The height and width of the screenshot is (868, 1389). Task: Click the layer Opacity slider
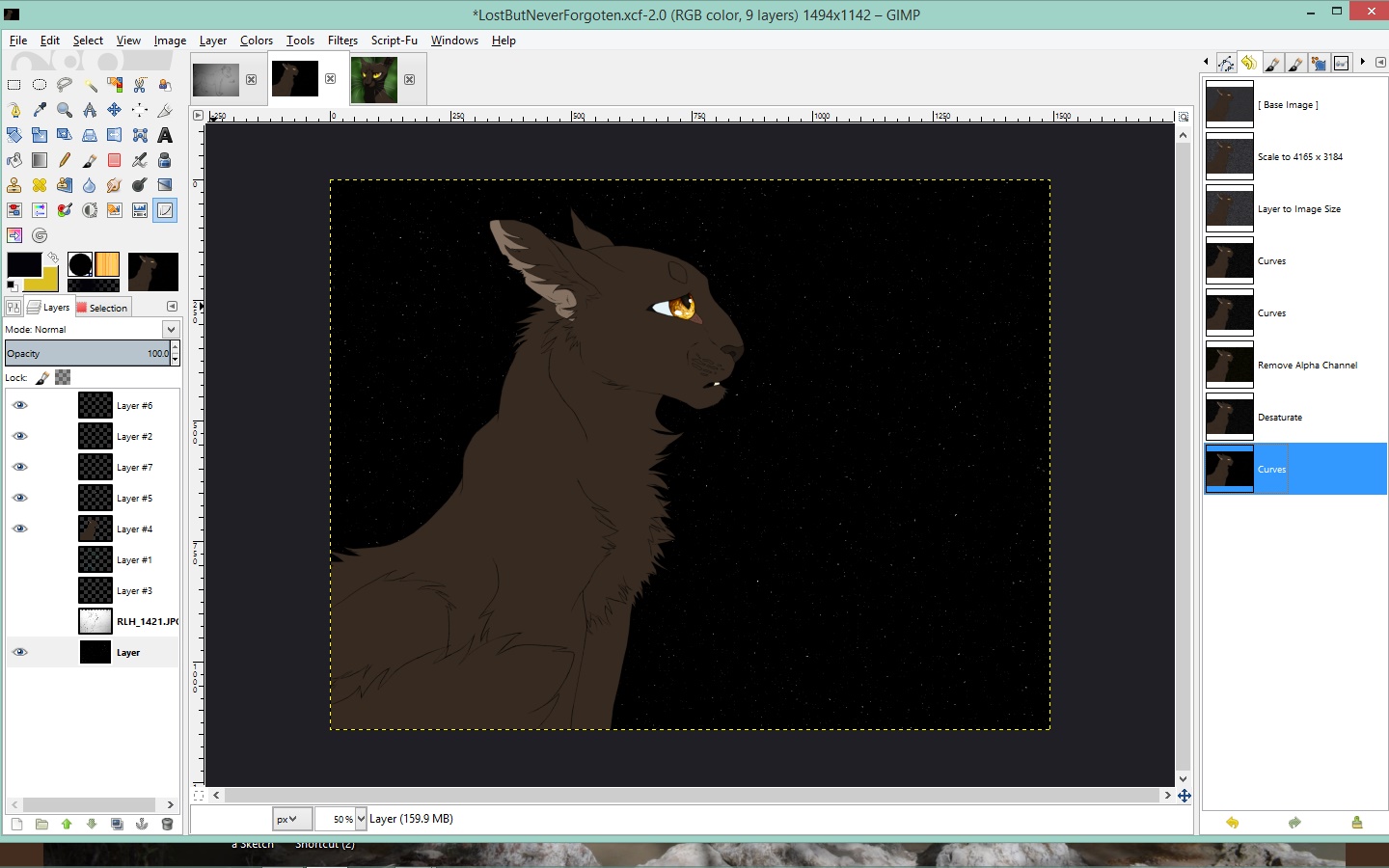[87, 353]
